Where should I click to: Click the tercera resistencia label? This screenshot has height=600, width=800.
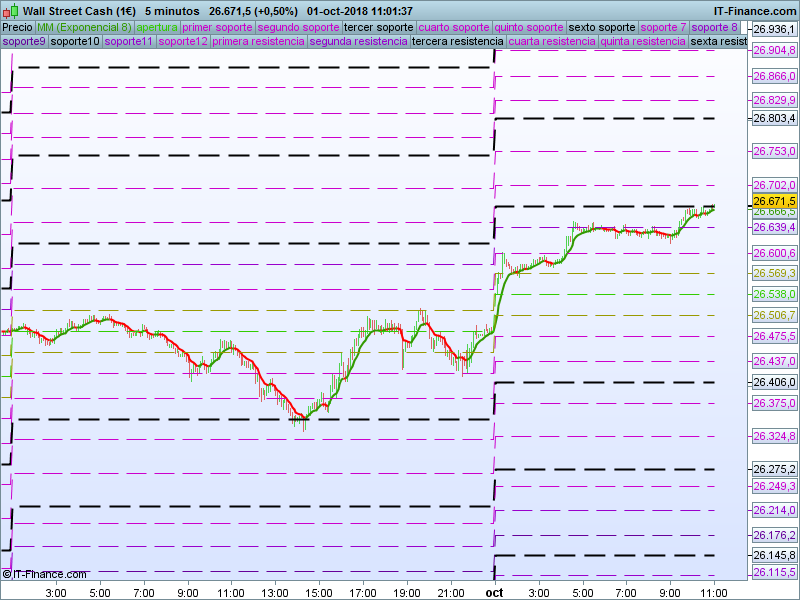point(457,42)
